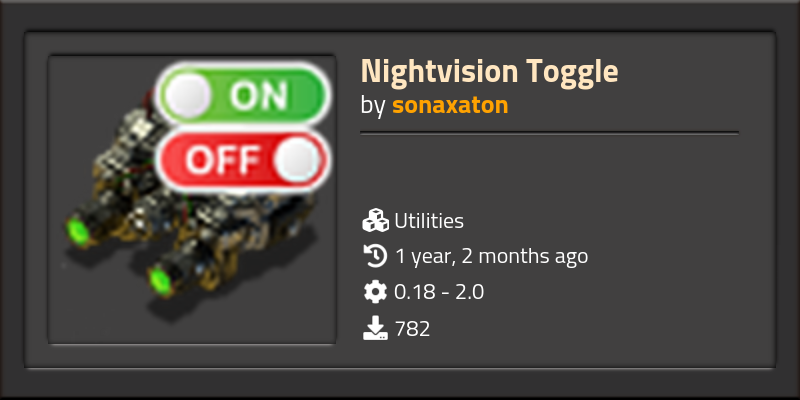The width and height of the screenshot is (800, 400).
Task: Click the divider line under author name
Action: pyautogui.click(x=549, y=133)
